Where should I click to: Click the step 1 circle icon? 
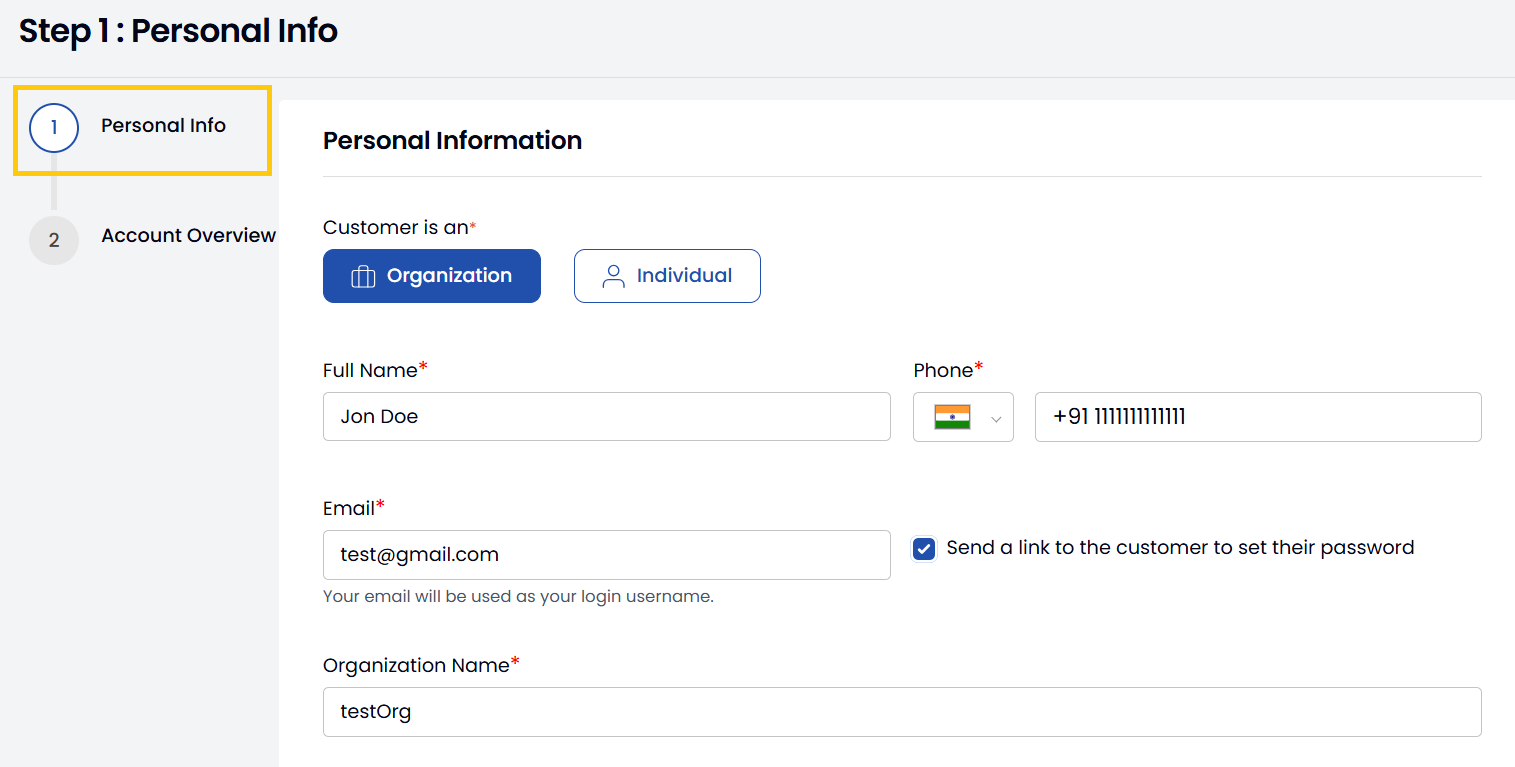54,128
